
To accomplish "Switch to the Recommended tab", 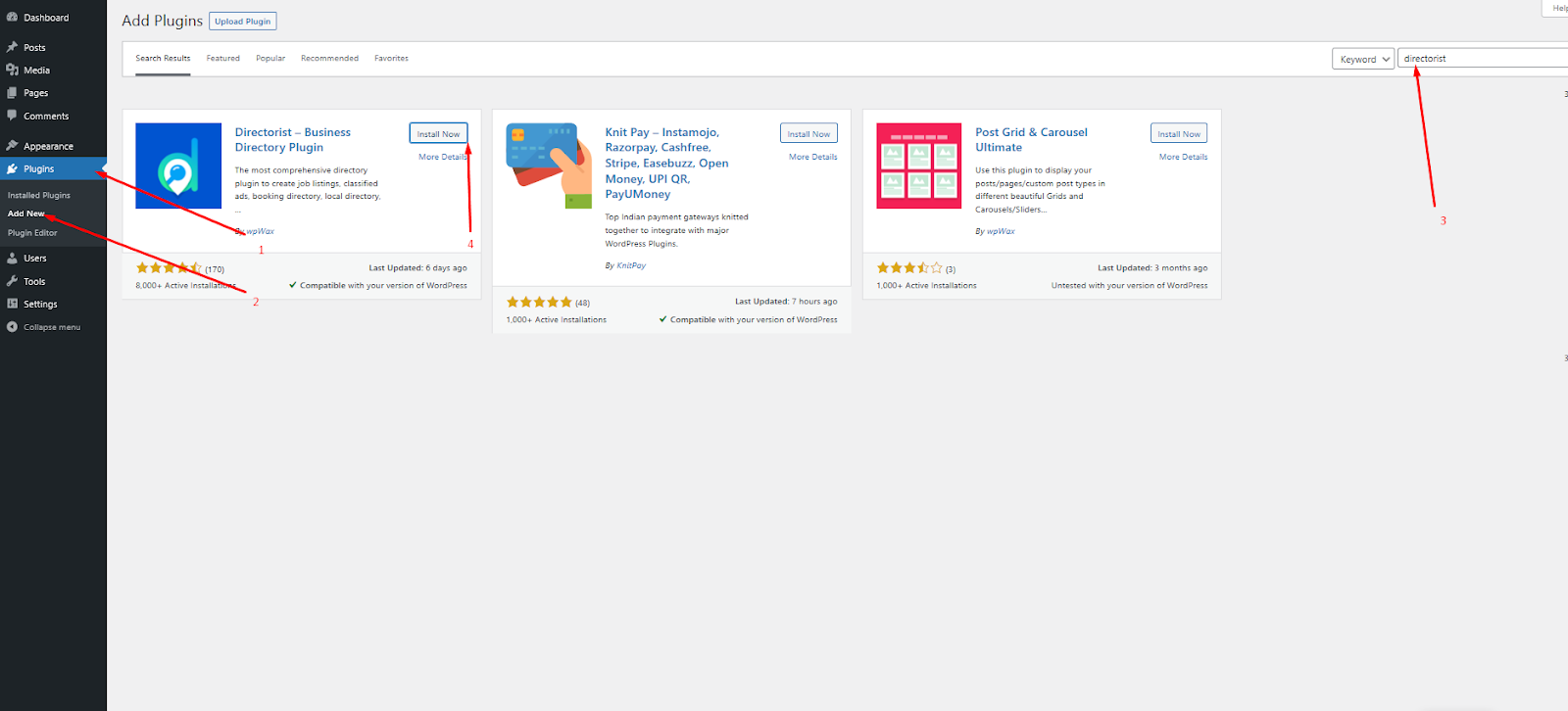I will 329,59.
